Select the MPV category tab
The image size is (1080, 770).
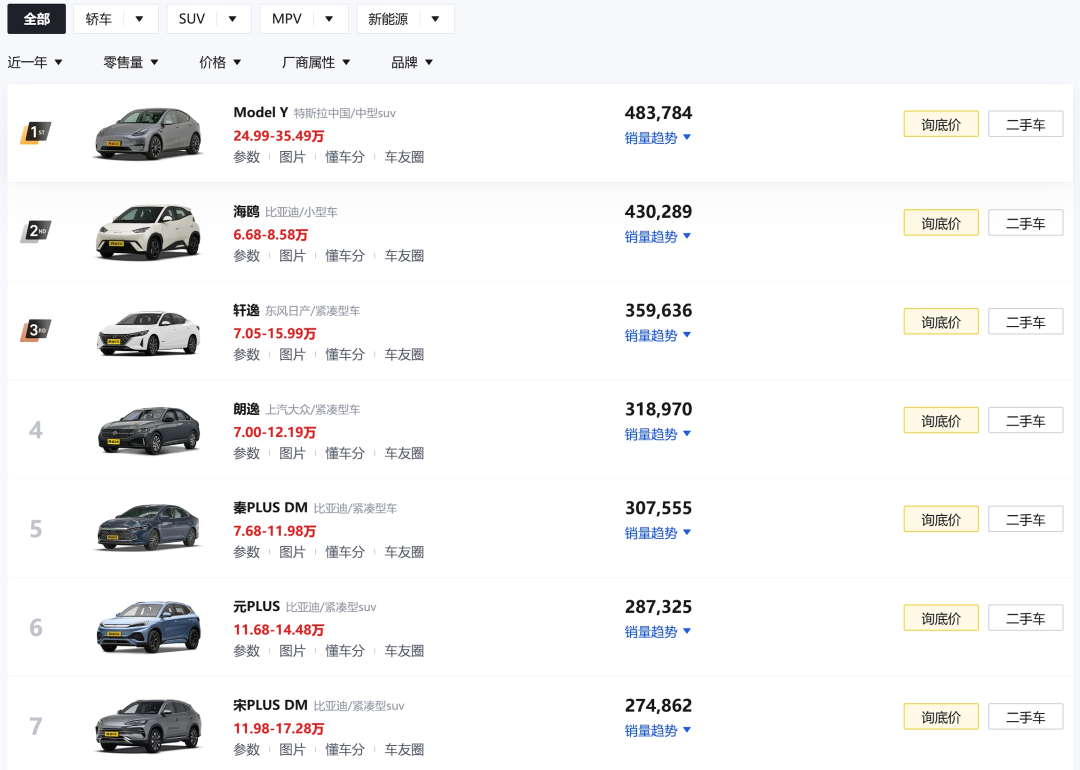point(287,19)
